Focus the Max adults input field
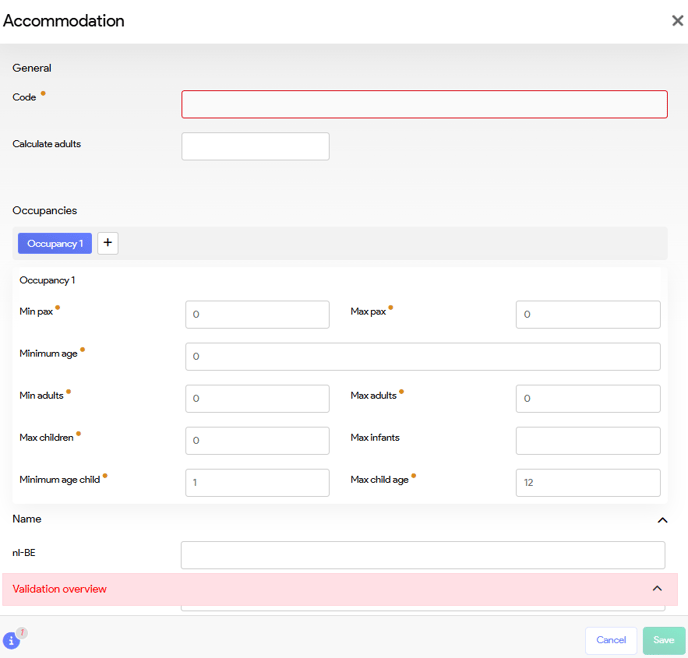The width and height of the screenshot is (688, 658). pos(588,398)
